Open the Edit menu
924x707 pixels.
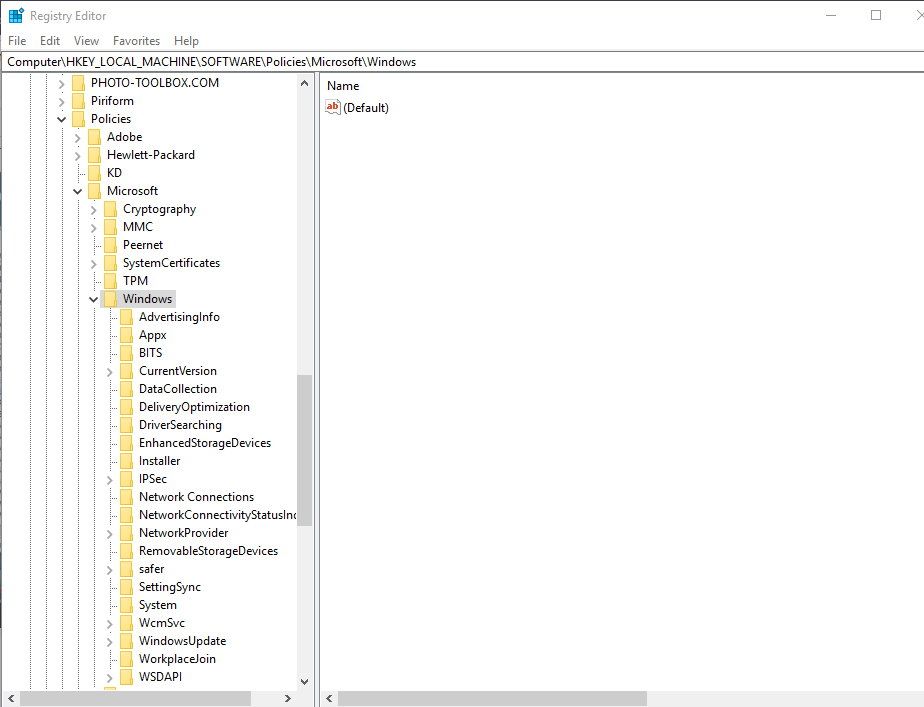coord(50,41)
